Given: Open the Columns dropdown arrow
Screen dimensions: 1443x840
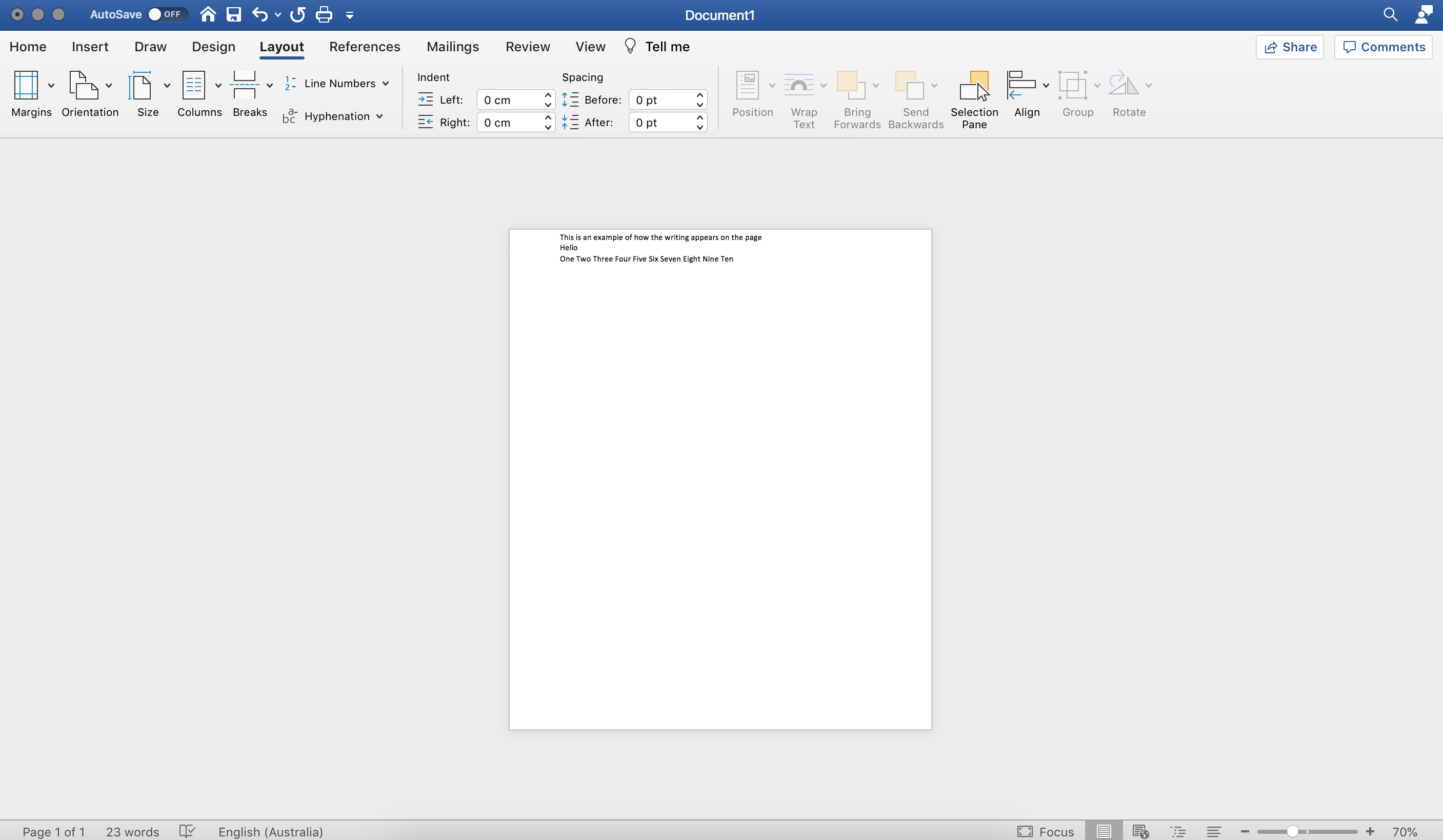Looking at the screenshot, I should (x=218, y=85).
